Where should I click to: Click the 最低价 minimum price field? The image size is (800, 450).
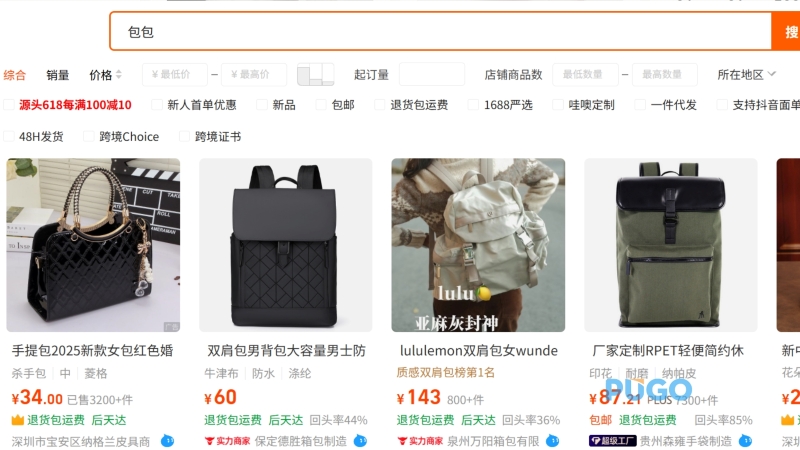pos(175,74)
